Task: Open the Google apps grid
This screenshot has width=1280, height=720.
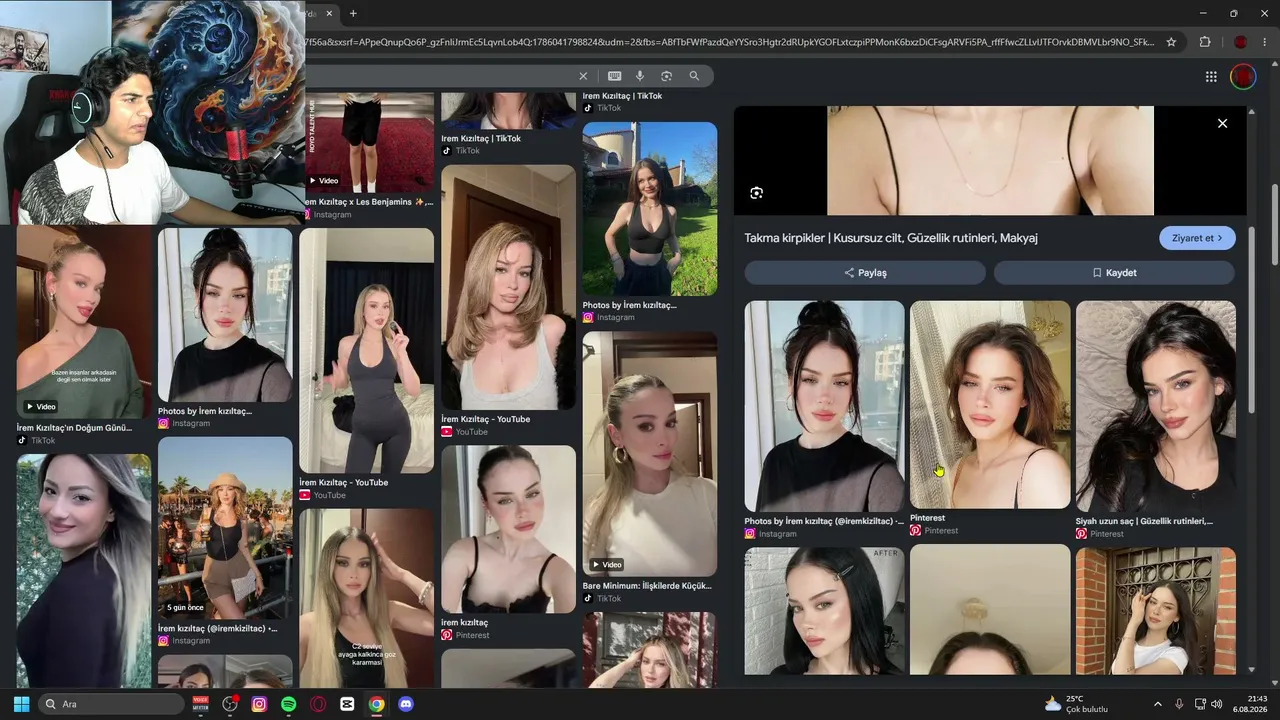Action: tap(1211, 76)
